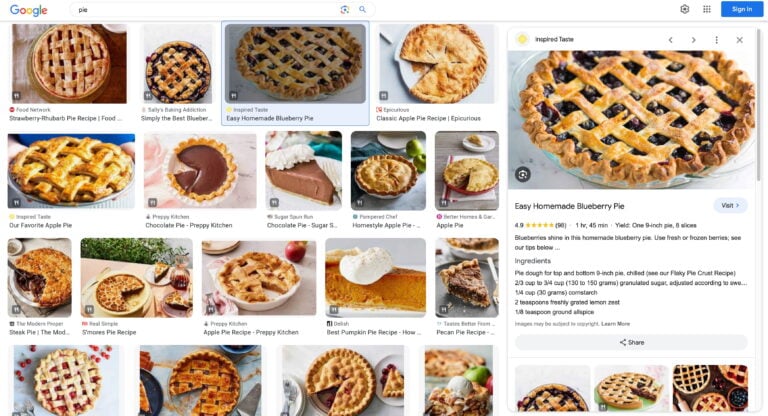
Task: Select Classic Apple Pie Epicurious result
Action: [428, 119]
